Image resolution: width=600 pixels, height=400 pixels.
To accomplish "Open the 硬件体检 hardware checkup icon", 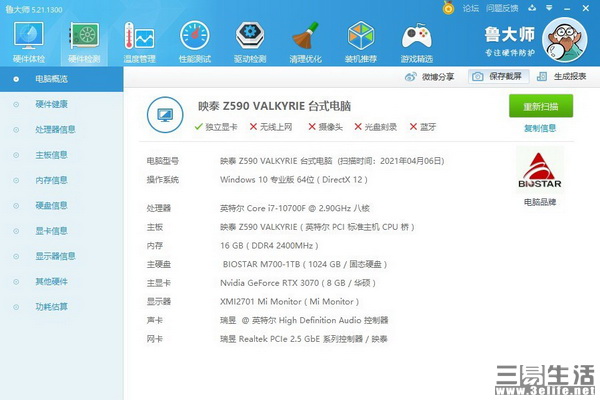I will [29, 42].
